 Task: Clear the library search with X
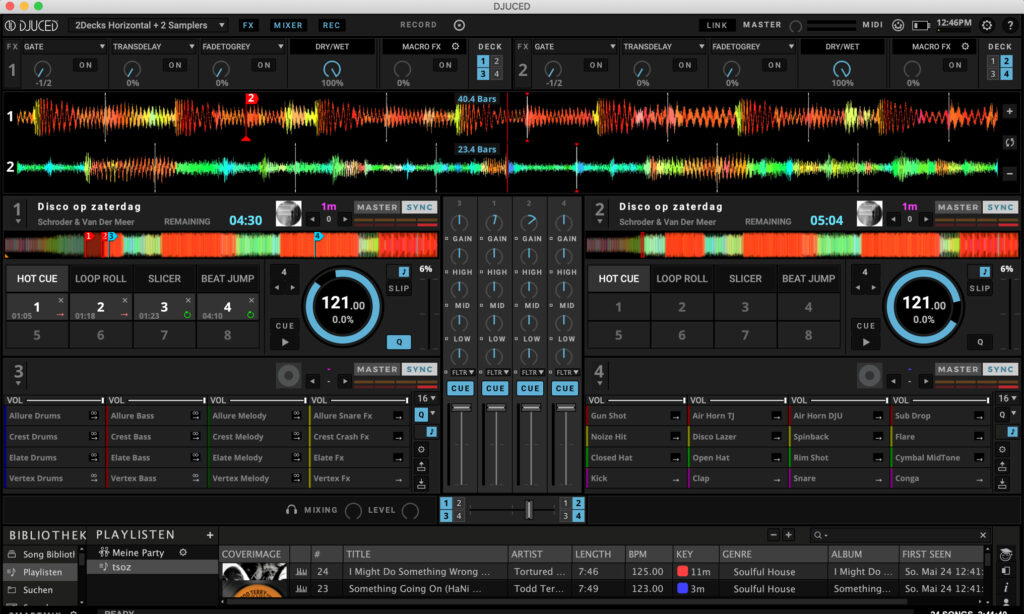coord(983,535)
